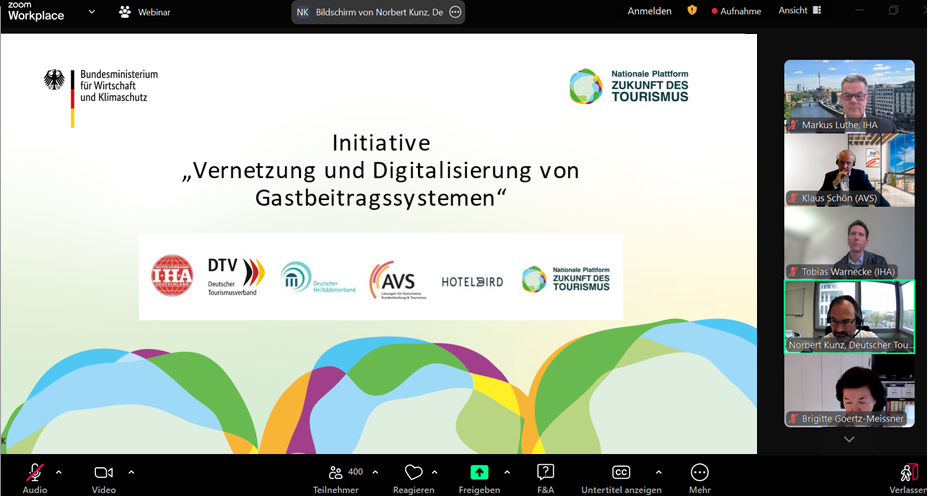Minimize the Zoom window

tap(860, 10)
